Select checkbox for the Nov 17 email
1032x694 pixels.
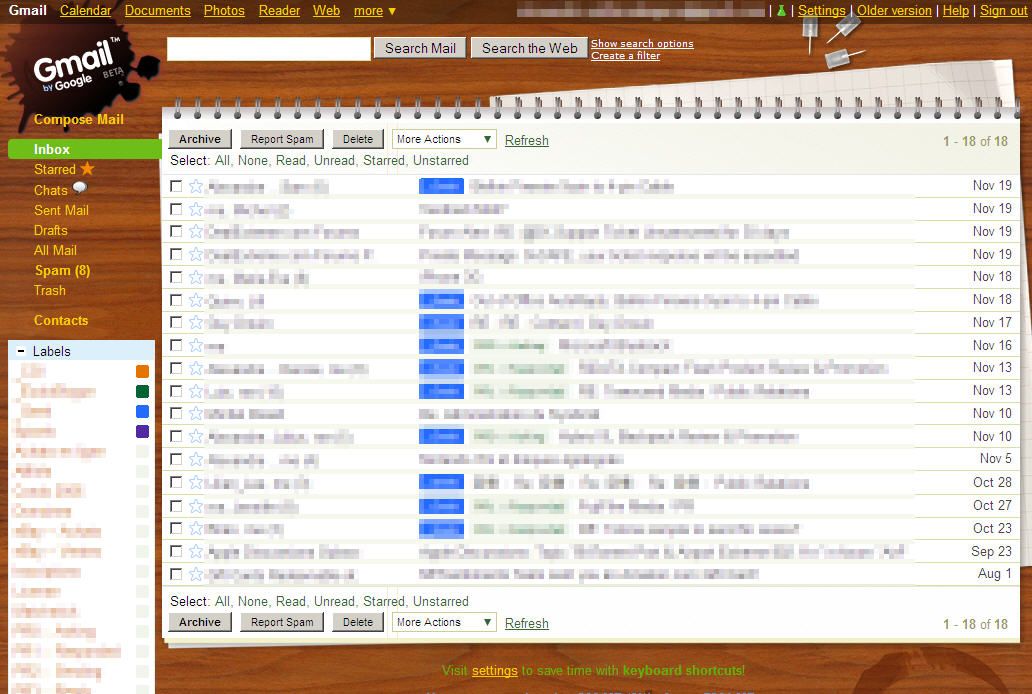tap(176, 322)
